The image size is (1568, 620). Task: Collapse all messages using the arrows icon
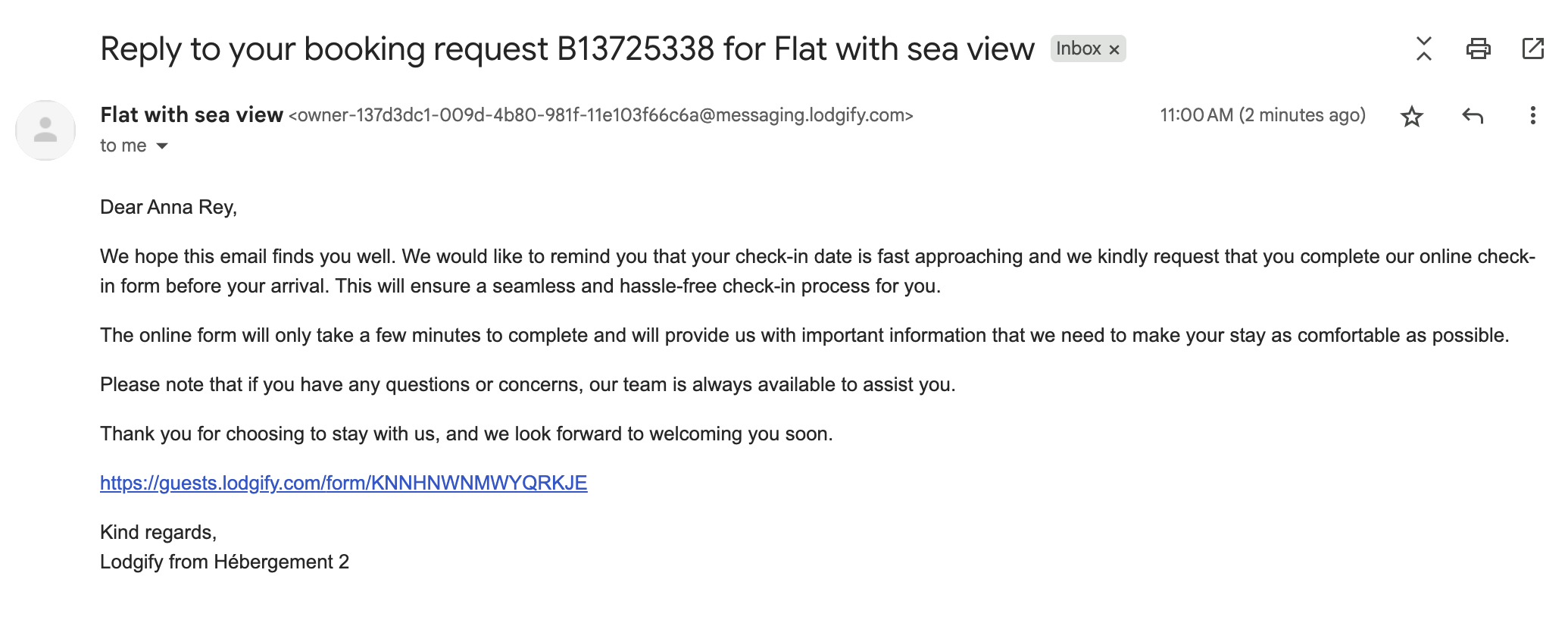click(1424, 49)
